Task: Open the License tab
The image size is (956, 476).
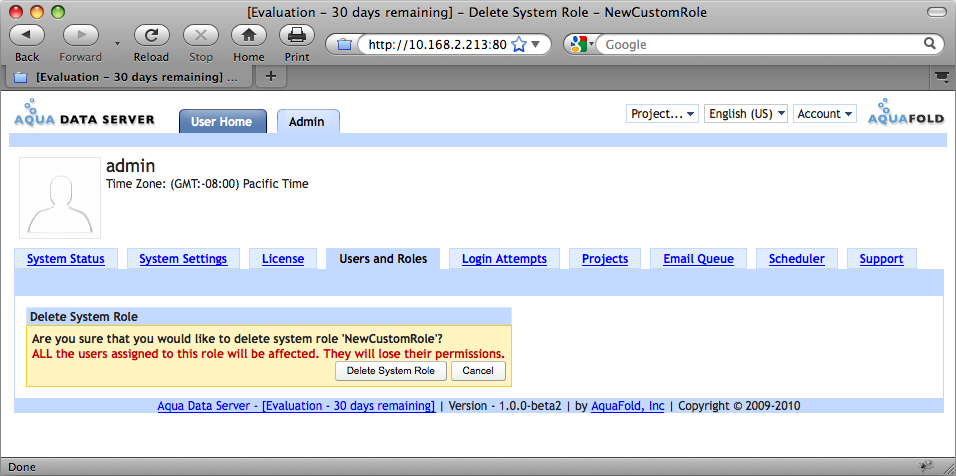Action: tap(283, 259)
